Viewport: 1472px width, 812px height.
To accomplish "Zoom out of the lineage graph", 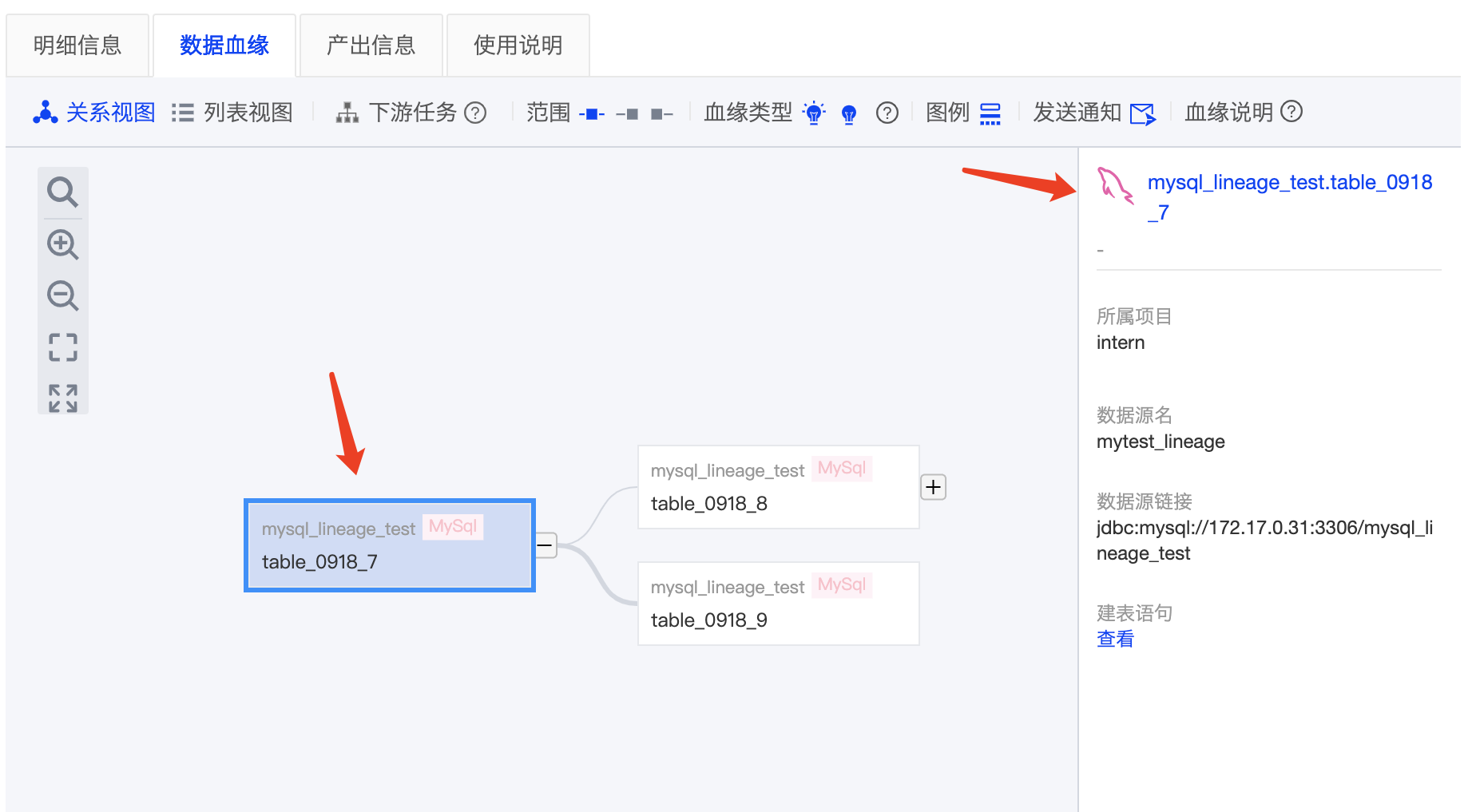I will point(62,295).
